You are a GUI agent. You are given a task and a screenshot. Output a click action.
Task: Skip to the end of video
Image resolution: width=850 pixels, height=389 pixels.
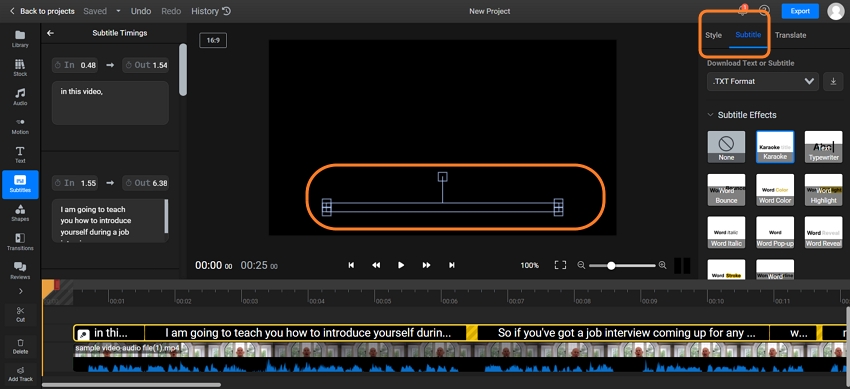(452, 265)
